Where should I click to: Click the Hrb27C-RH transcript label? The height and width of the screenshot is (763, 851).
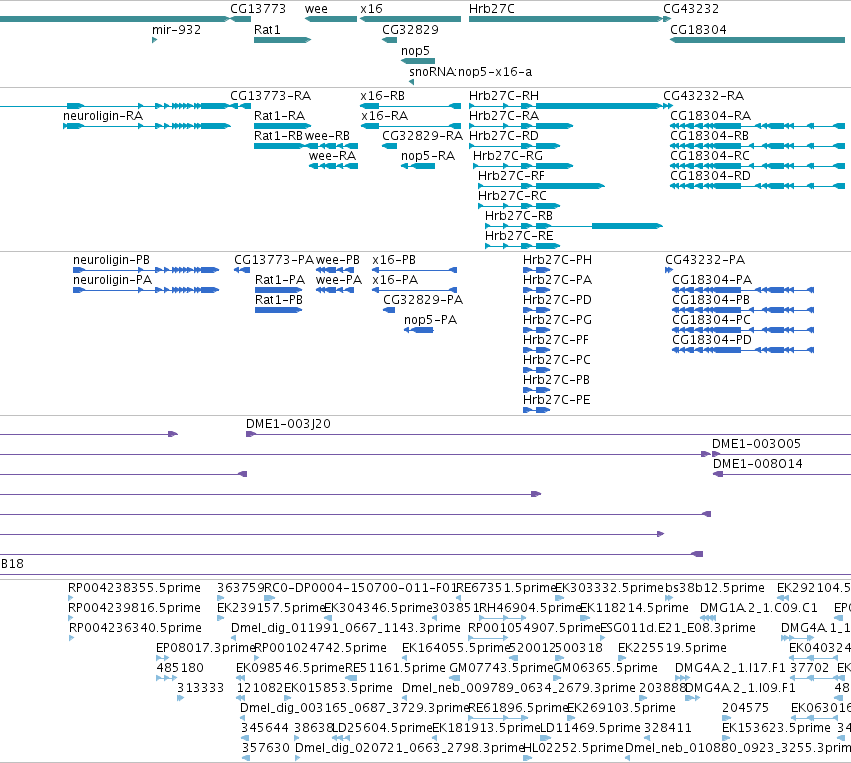[x=504, y=96]
